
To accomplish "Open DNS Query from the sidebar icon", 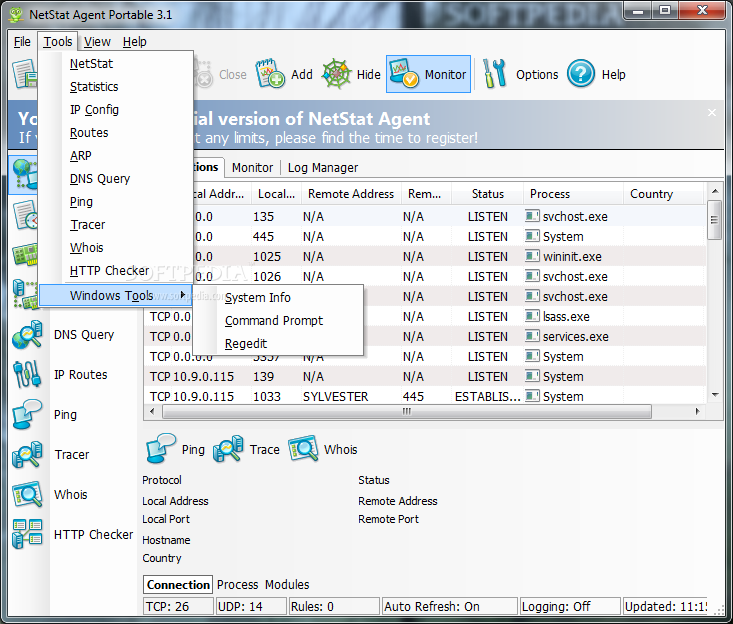I will (x=27, y=335).
